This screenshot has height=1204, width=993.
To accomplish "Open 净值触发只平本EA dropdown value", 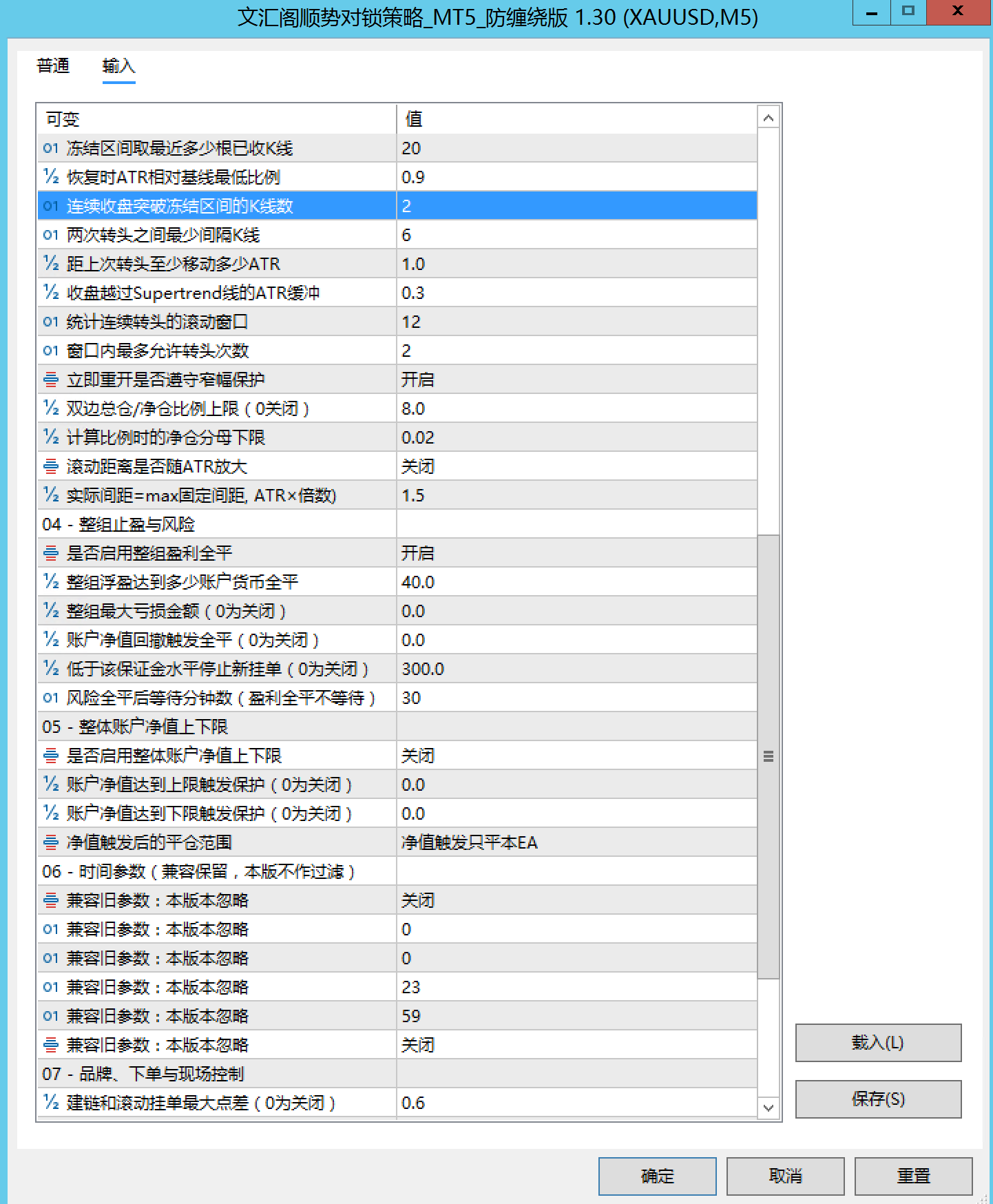I will 576,842.
